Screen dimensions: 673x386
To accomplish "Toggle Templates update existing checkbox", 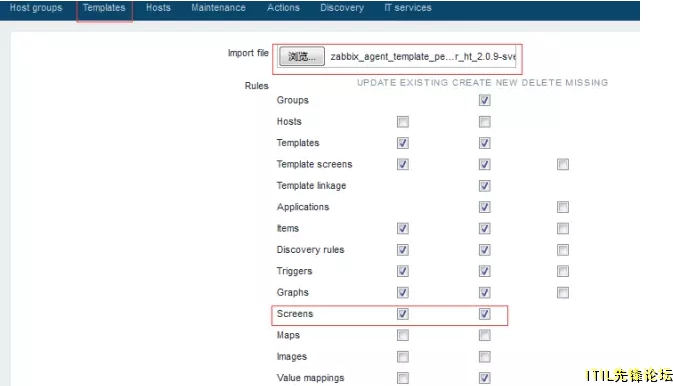I will [403, 143].
